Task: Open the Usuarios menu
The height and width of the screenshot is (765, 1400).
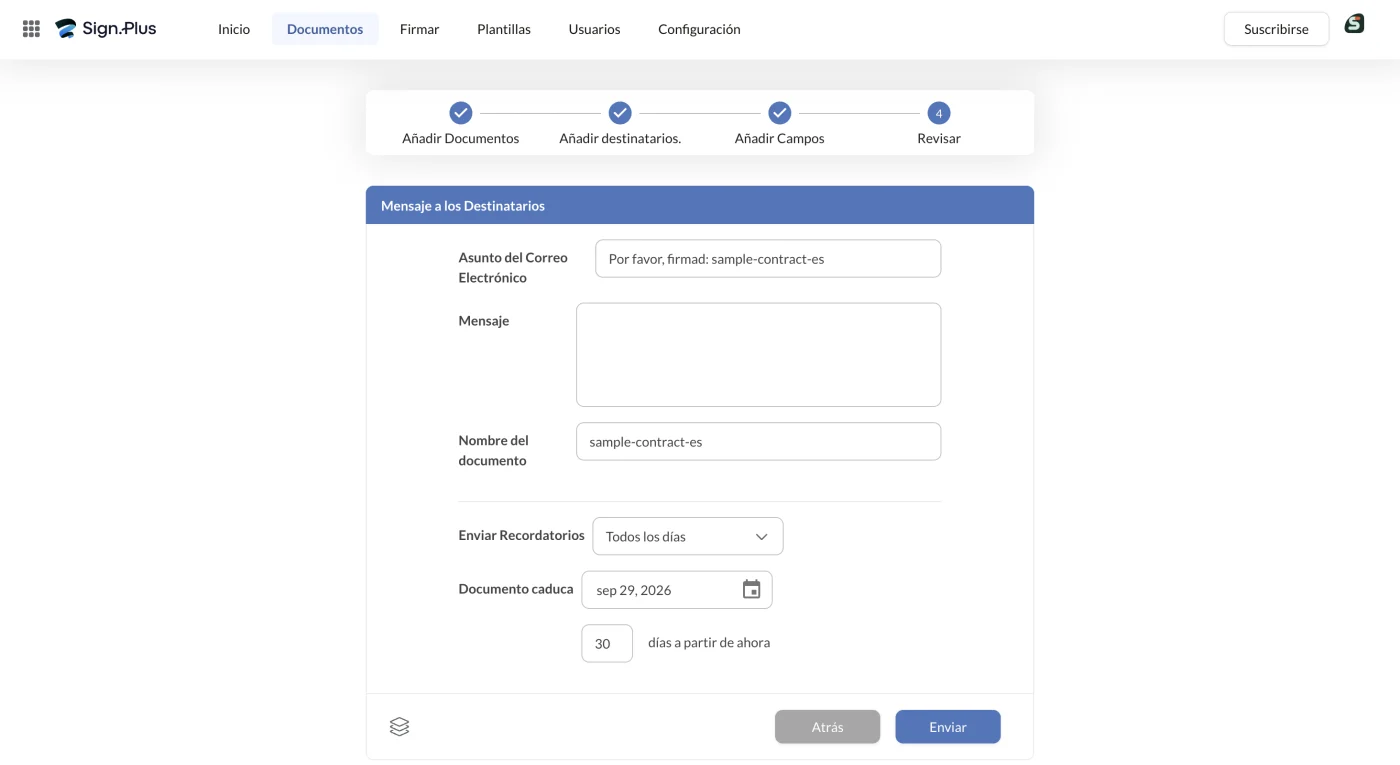Action: [594, 29]
